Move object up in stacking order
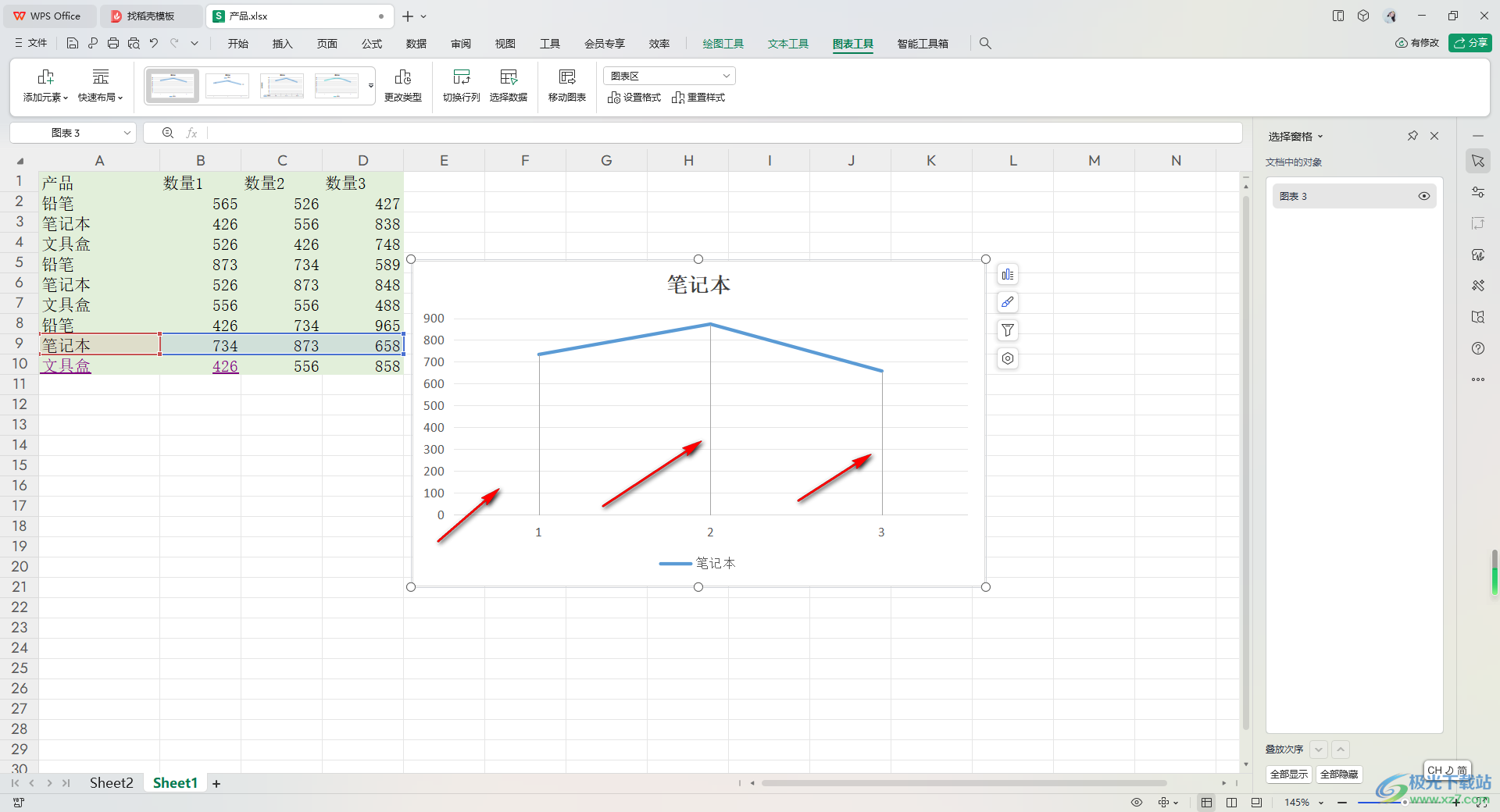The height and width of the screenshot is (812, 1500). pyautogui.click(x=1341, y=750)
